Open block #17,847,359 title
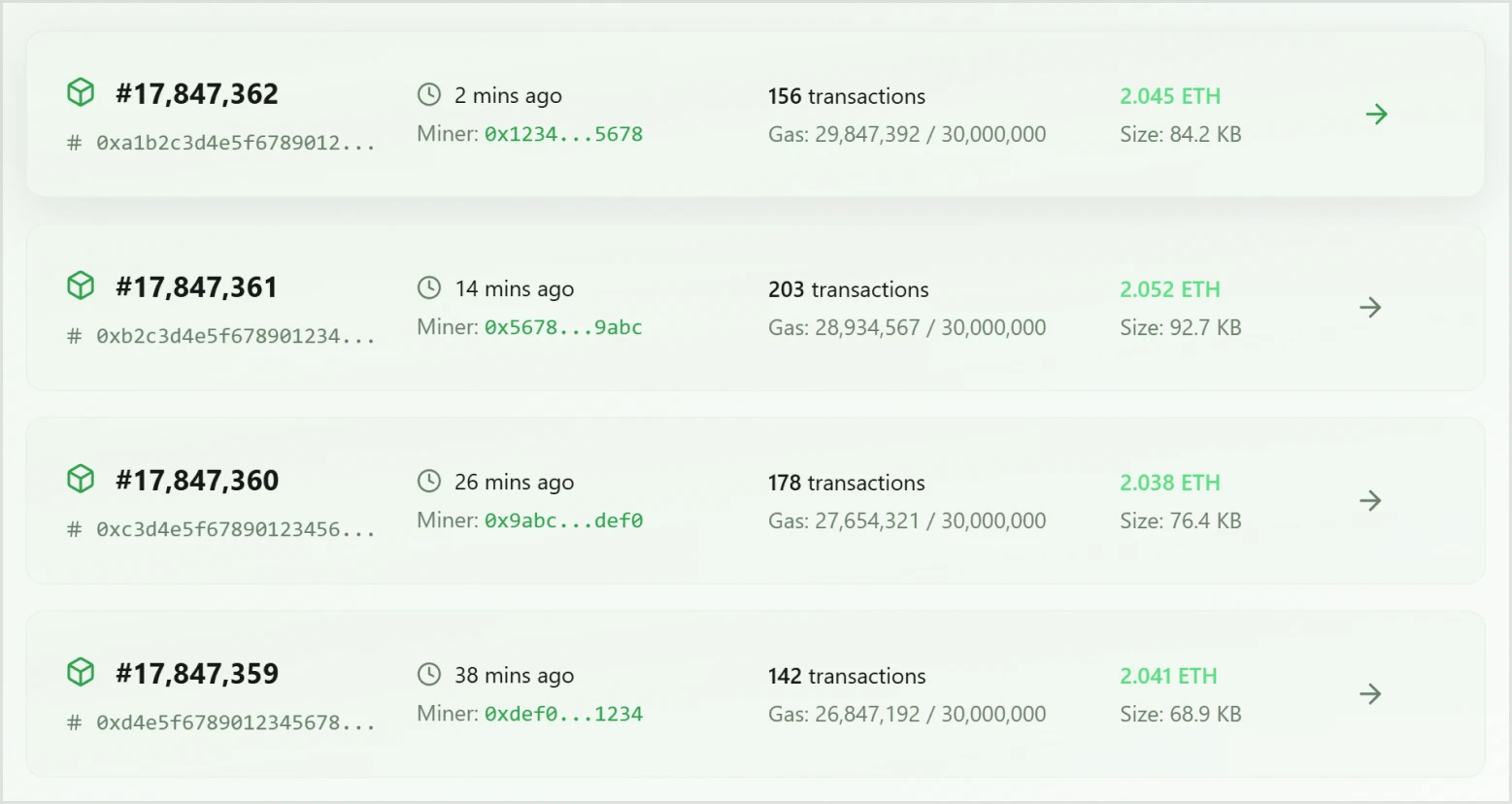 (x=197, y=673)
